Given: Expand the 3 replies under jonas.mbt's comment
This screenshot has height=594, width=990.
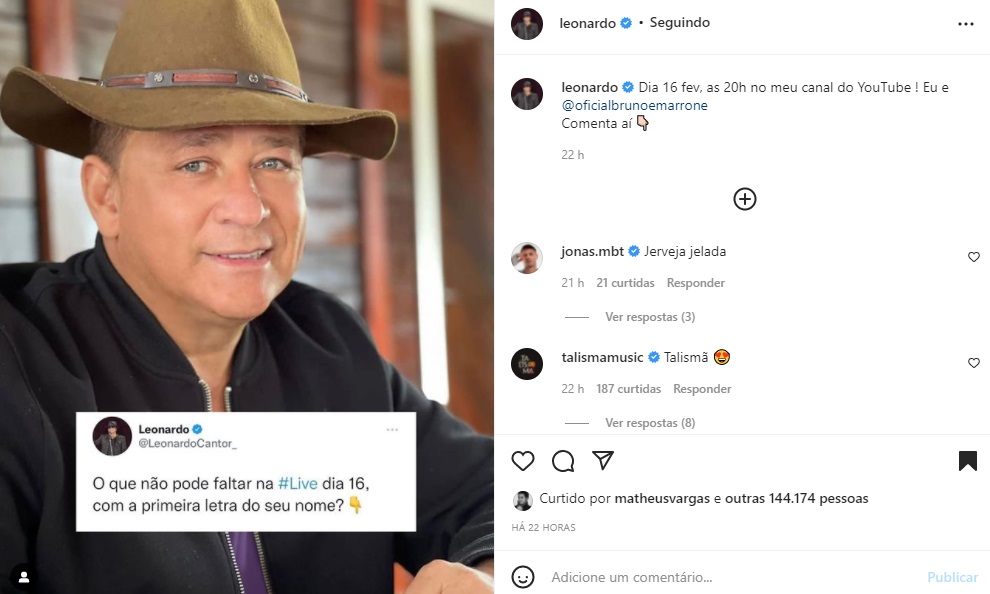Looking at the screenshot, I should tap(650, 316).
